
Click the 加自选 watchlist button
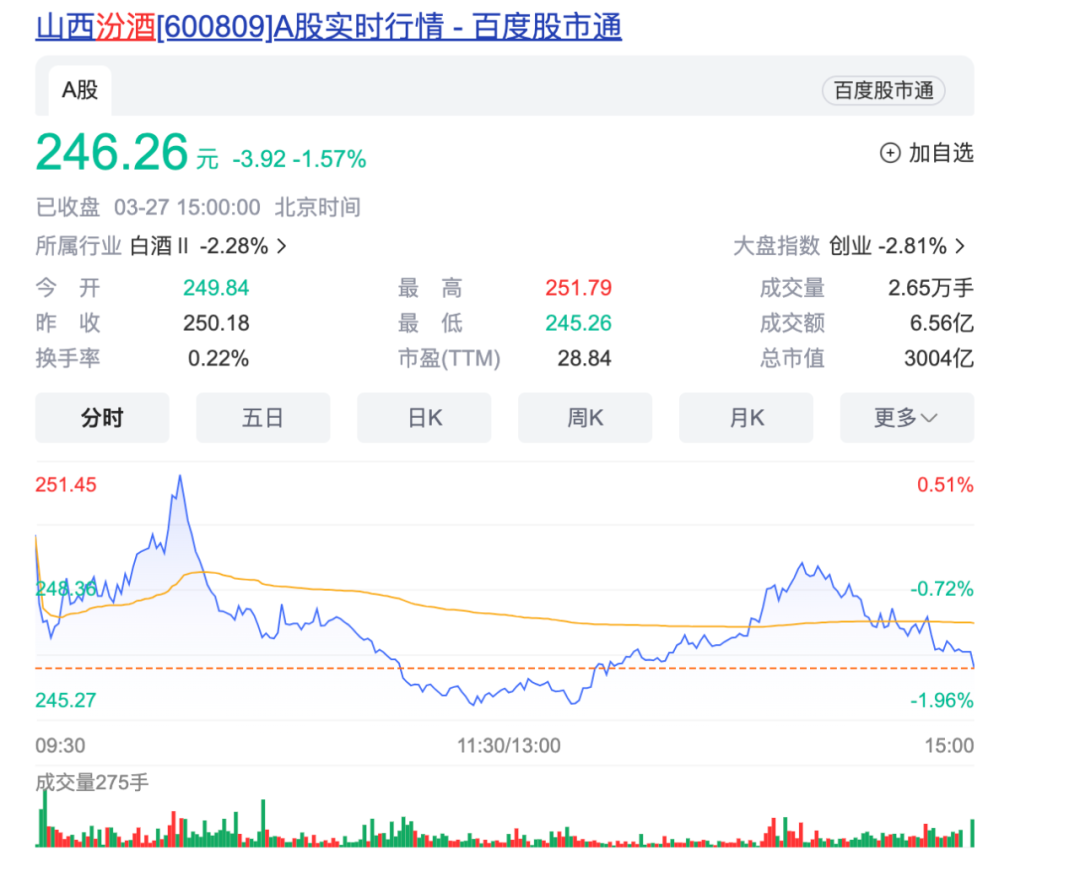click(x=928, y=153)
